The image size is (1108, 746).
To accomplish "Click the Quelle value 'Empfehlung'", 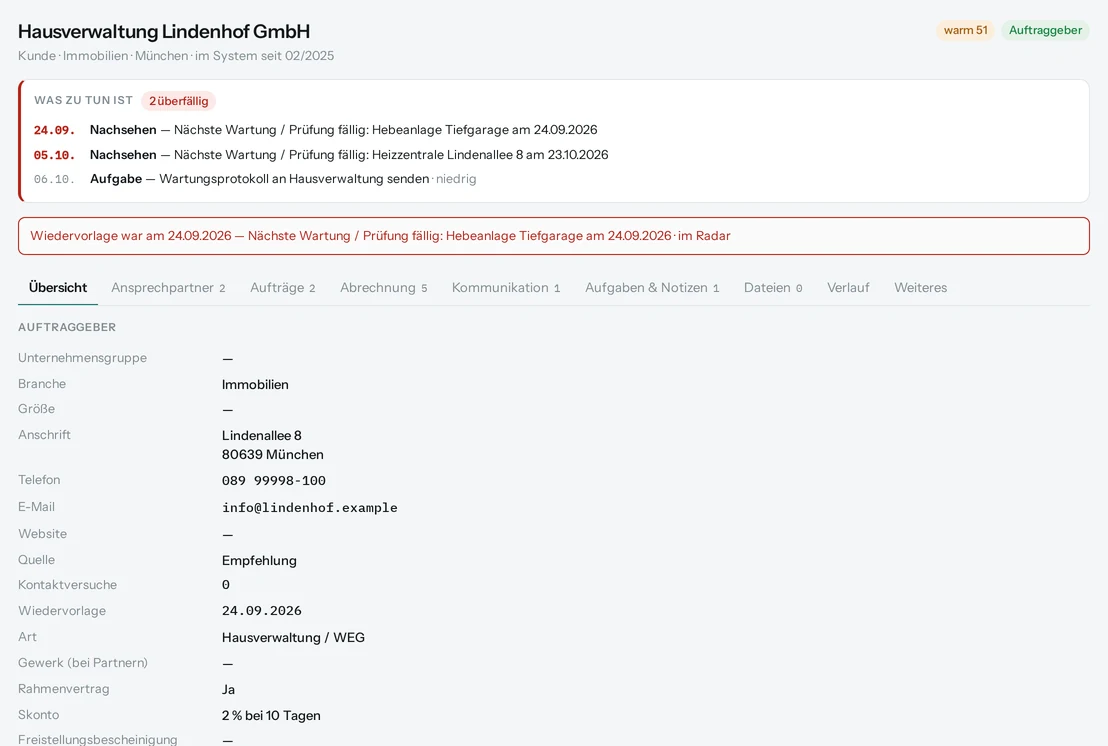I will click(x=259, y=561).
